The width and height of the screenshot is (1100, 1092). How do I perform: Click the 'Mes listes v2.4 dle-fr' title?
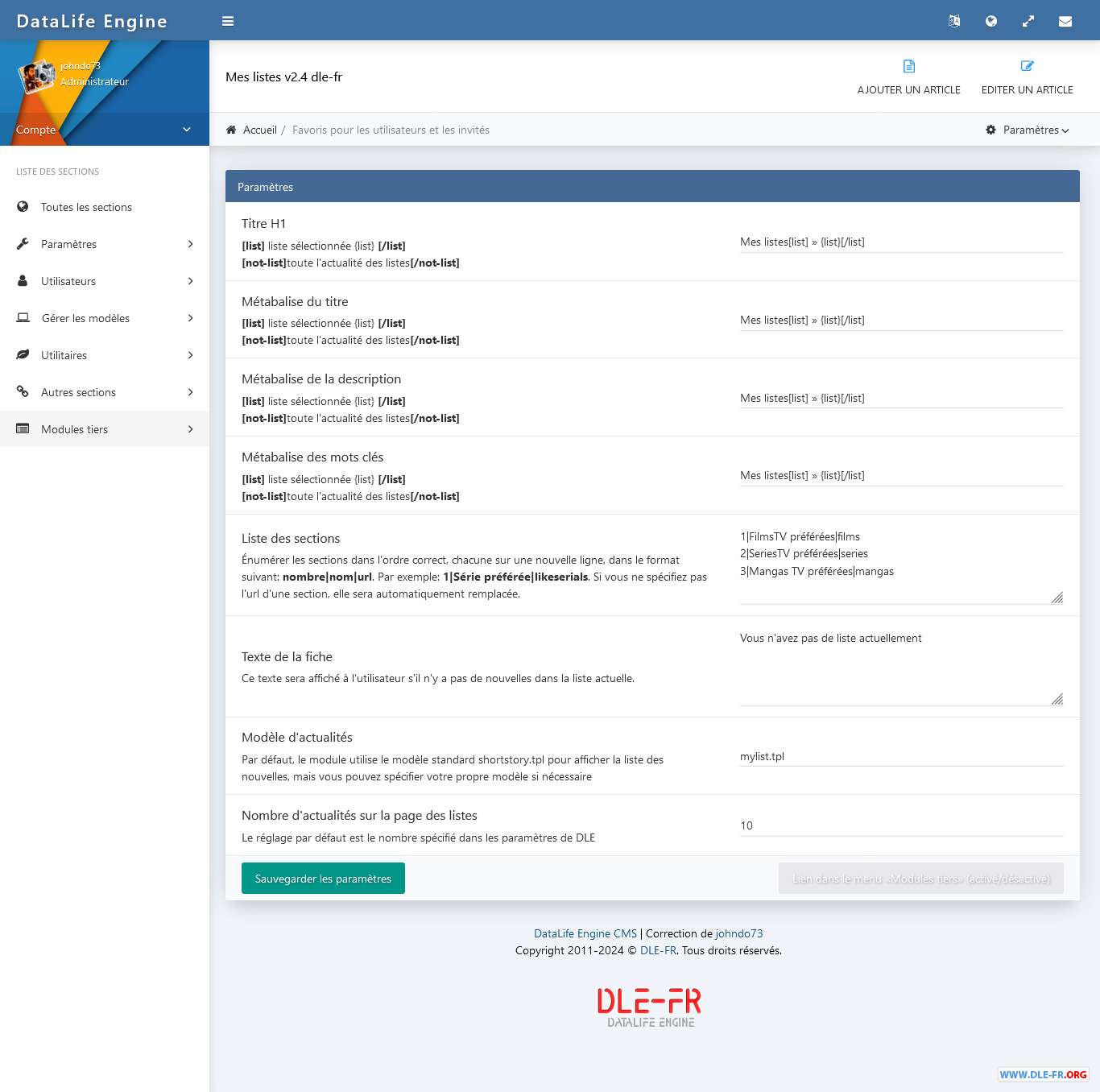pyautogui.click(x=284, y=77)
